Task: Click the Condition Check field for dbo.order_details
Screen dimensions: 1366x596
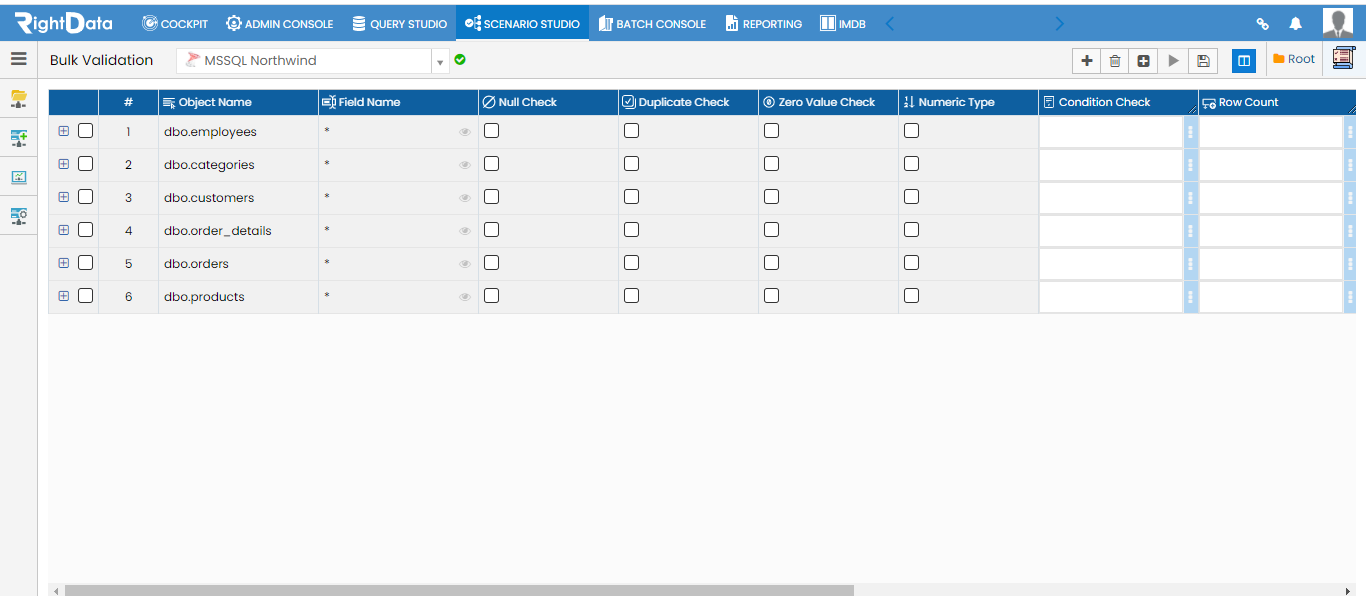Action: [x=1111, y=230]
